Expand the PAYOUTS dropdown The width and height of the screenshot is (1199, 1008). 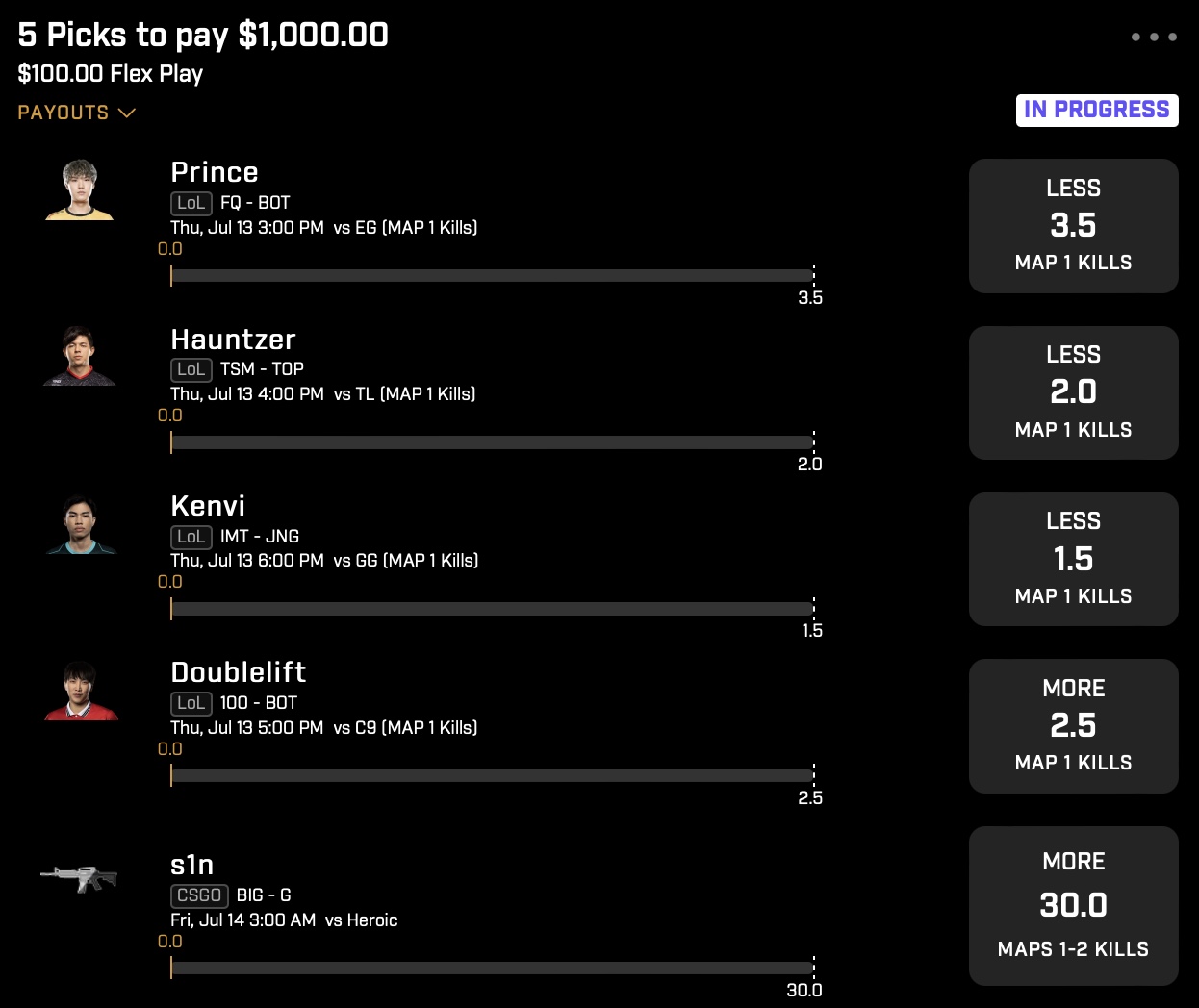click(x=76, y=113)
